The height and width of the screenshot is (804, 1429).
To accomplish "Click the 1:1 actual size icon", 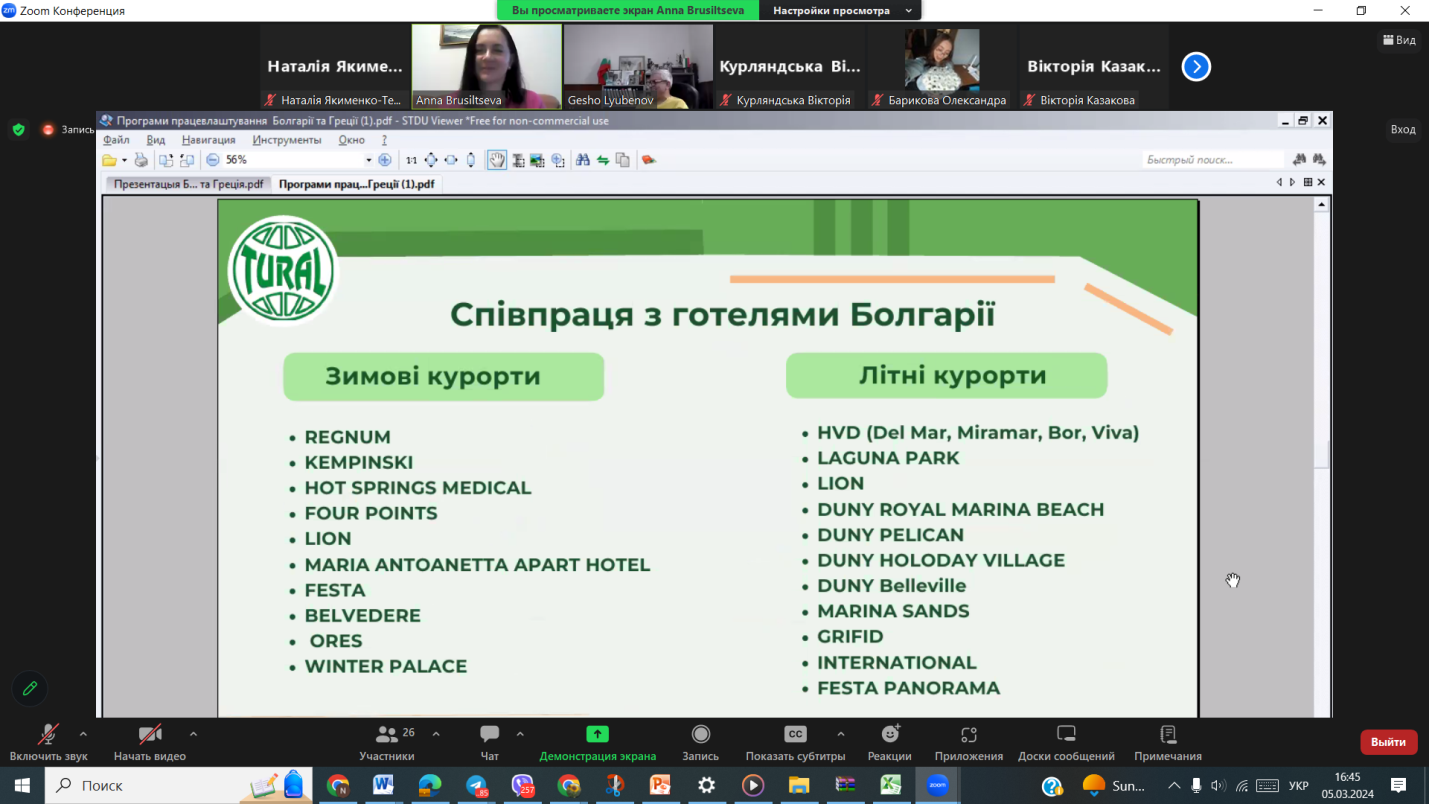I will 411,160.
